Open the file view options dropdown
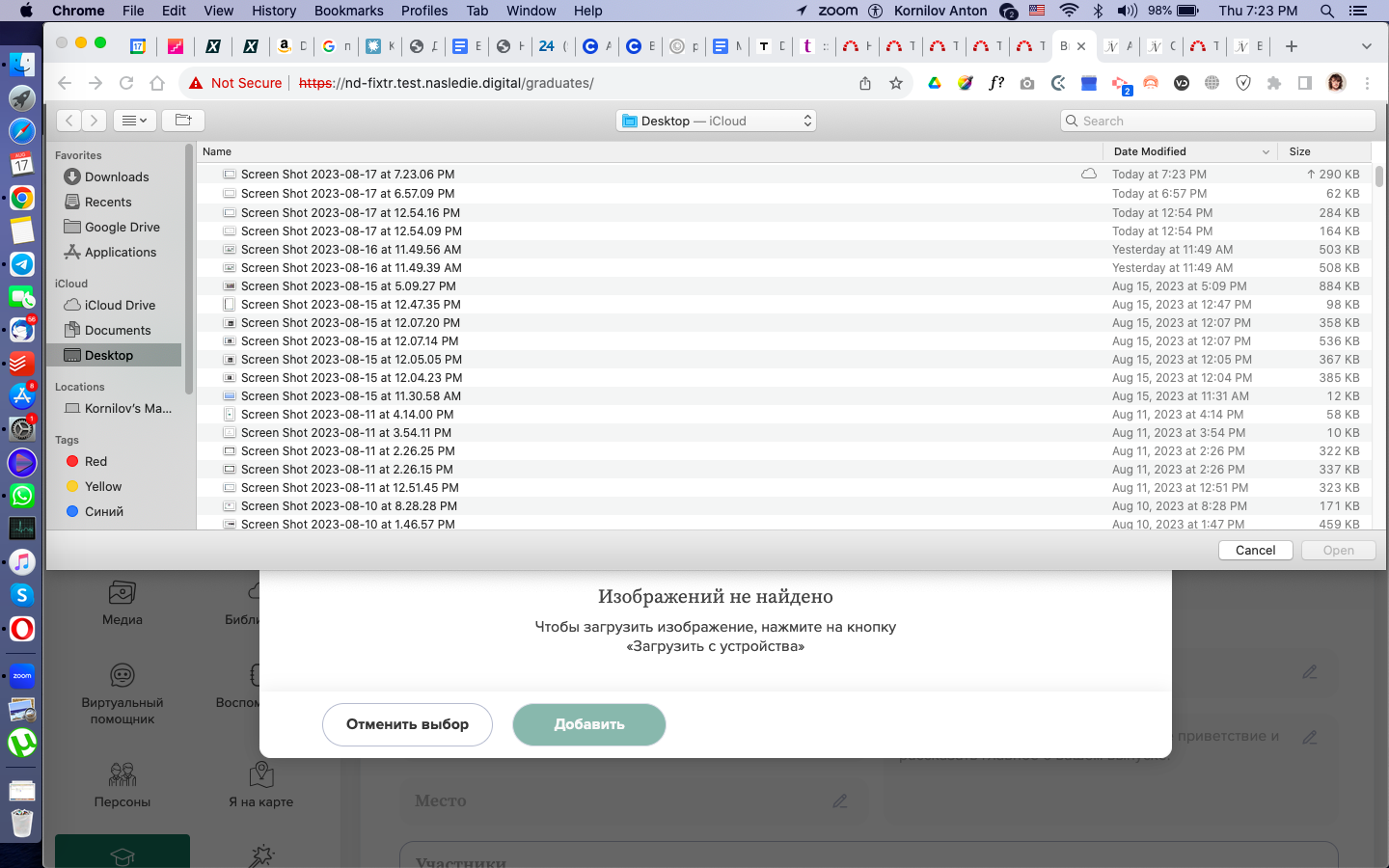Screen dimensions: 1389x868 coord(134,121)
